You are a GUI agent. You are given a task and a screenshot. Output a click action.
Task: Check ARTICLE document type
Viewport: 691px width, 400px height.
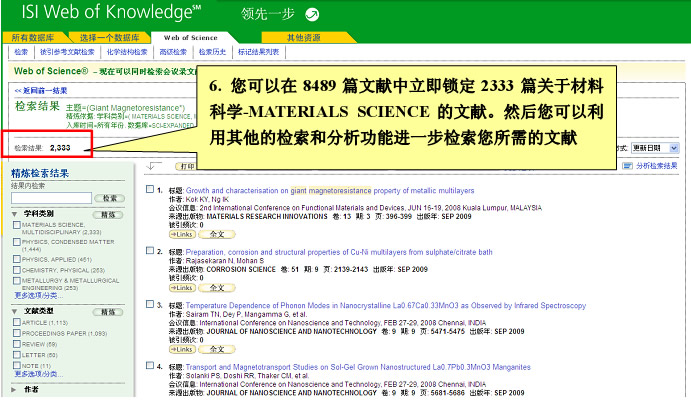click(x=17, y=322)
